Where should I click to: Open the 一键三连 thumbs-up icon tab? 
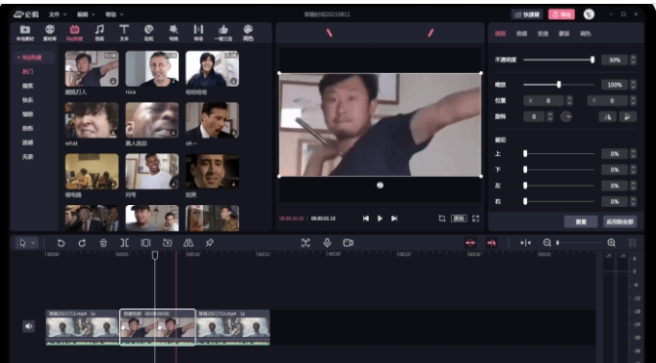223,30
